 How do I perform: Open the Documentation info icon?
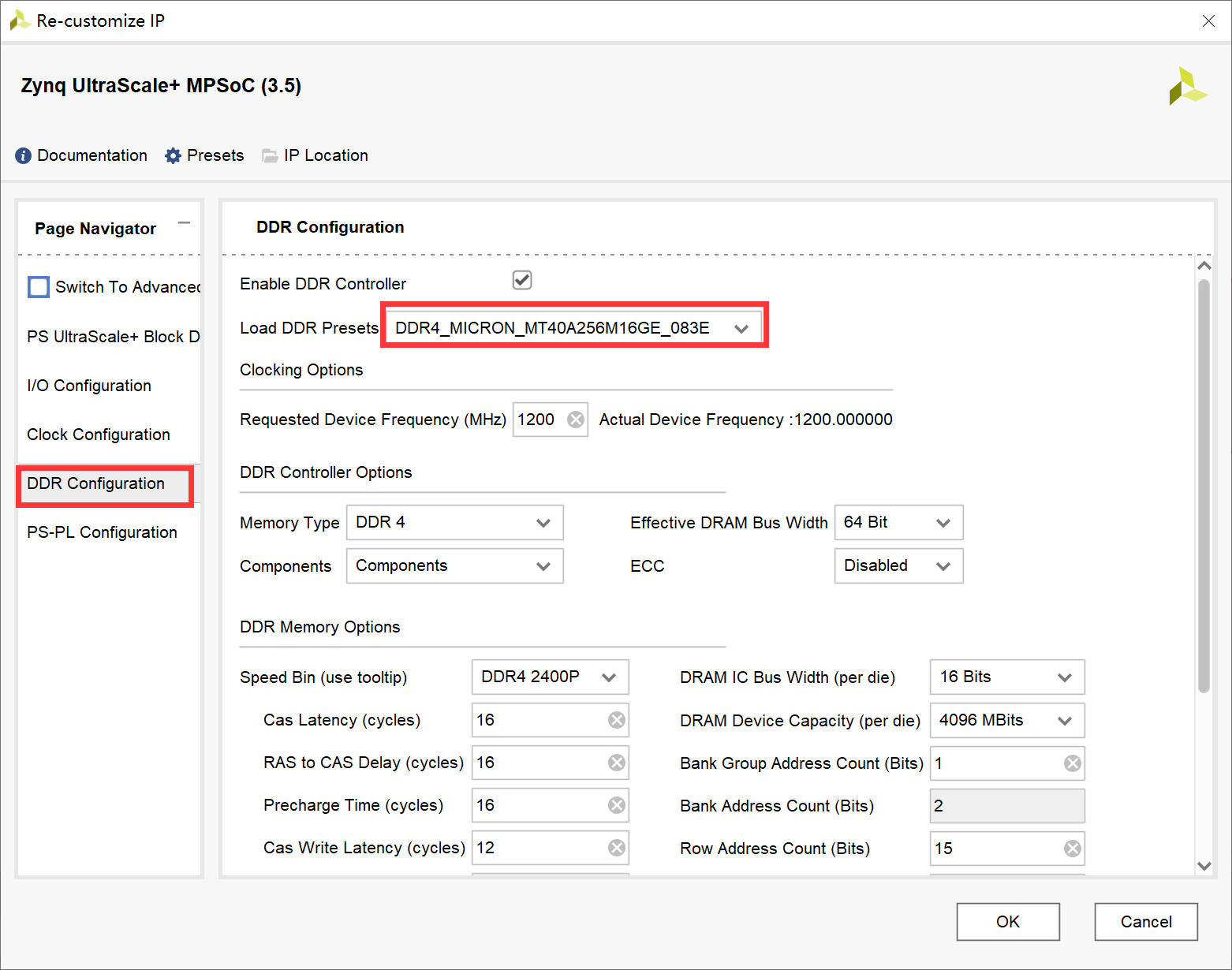(x=24, y=156)
